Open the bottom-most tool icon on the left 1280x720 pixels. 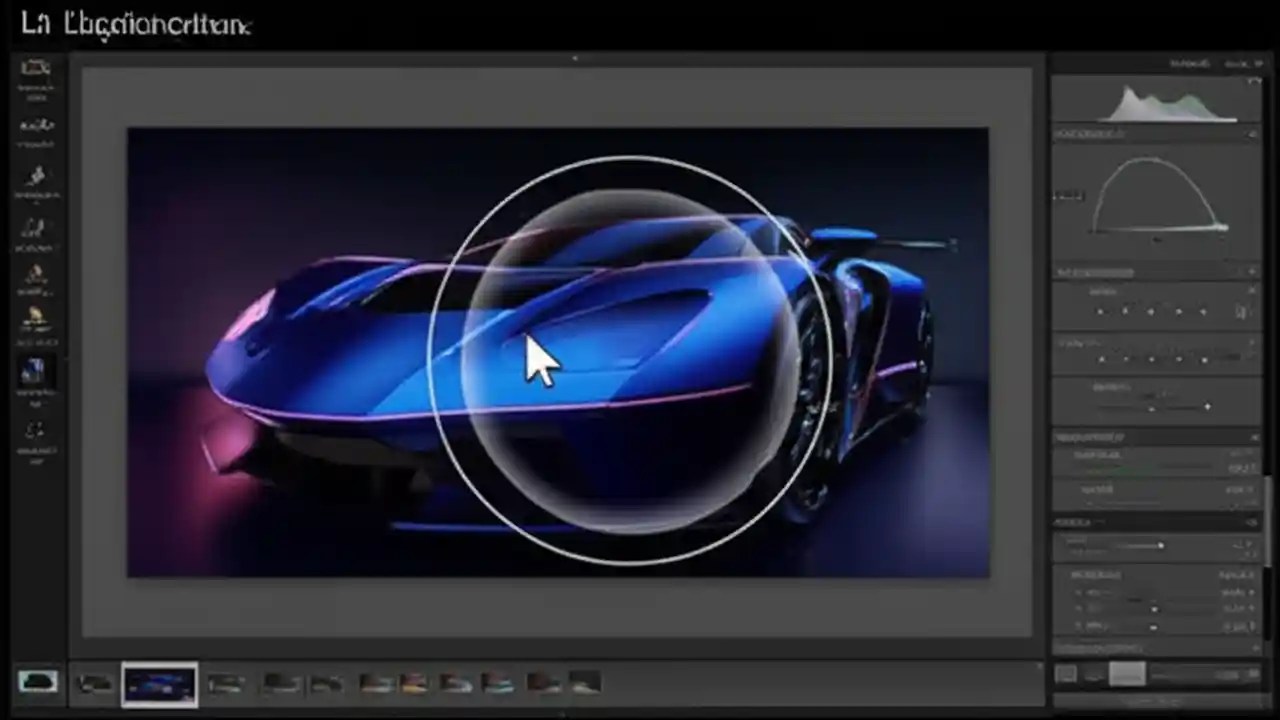[x=37, y=432]
